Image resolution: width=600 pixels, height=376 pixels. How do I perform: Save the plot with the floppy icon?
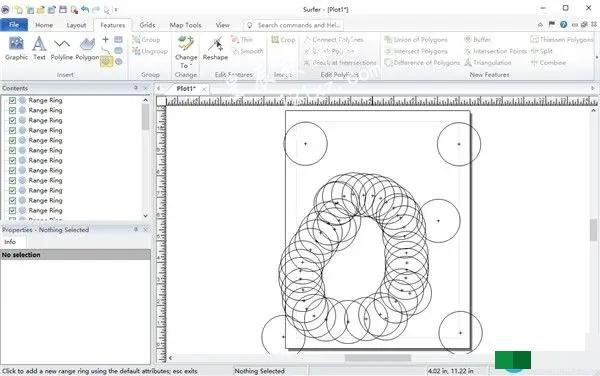coord(63,9)
